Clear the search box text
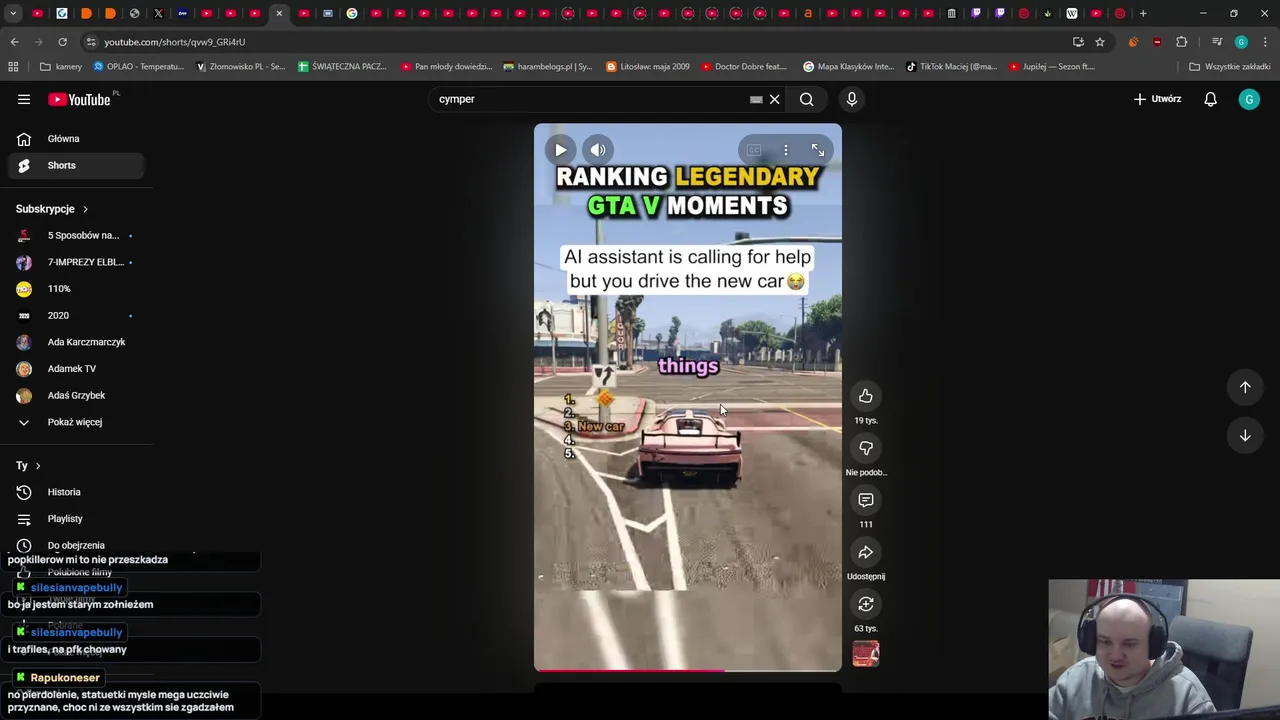 (774, 99)
